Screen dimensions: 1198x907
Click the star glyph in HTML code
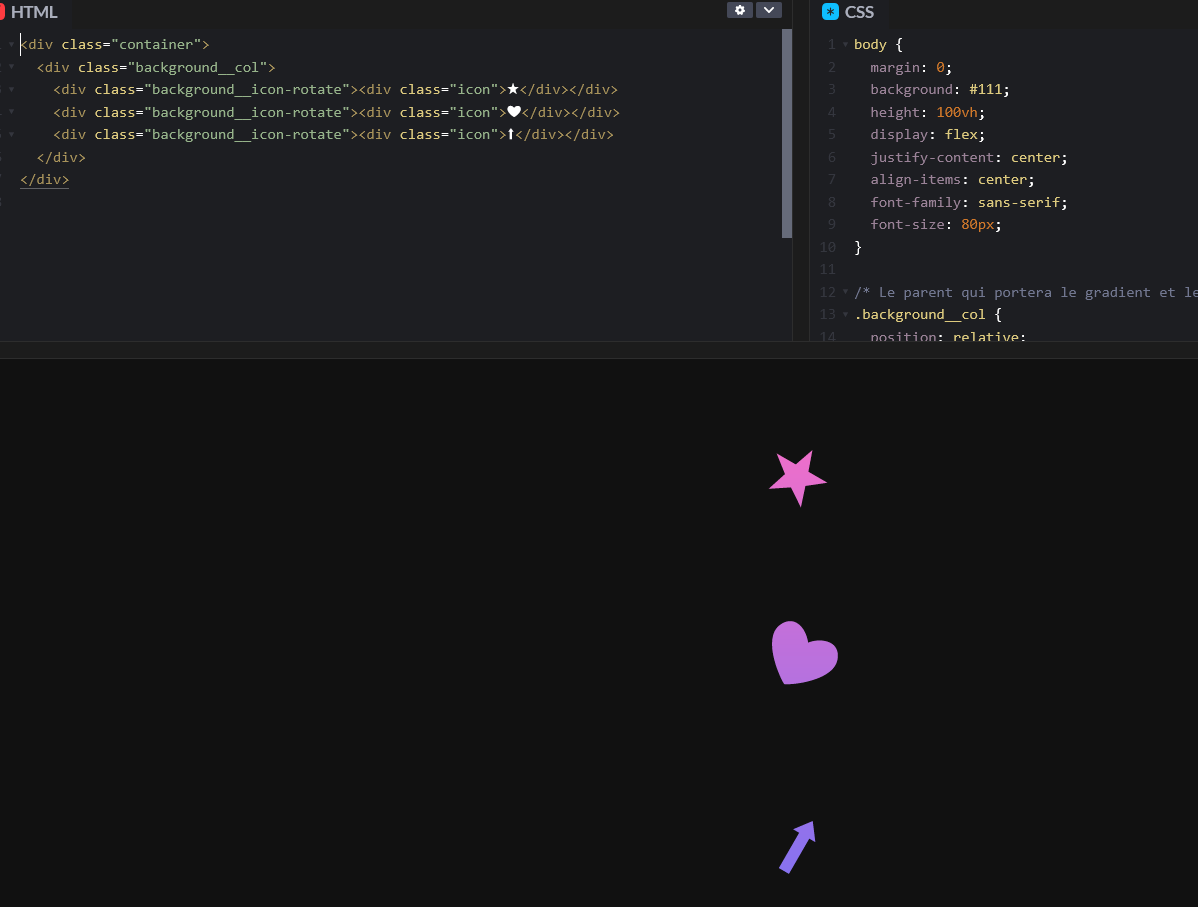click(513, 89)
